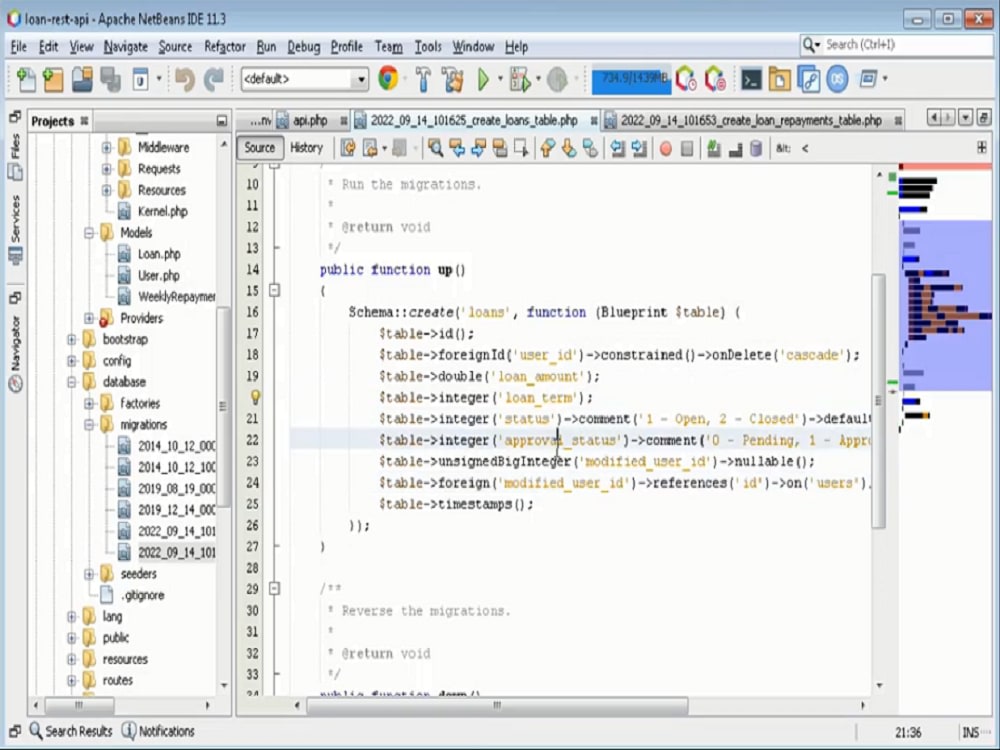Image resolution: width=1000 pixels, height=750 pixels.
Task: Close the api.php tab
Action: 344,121
